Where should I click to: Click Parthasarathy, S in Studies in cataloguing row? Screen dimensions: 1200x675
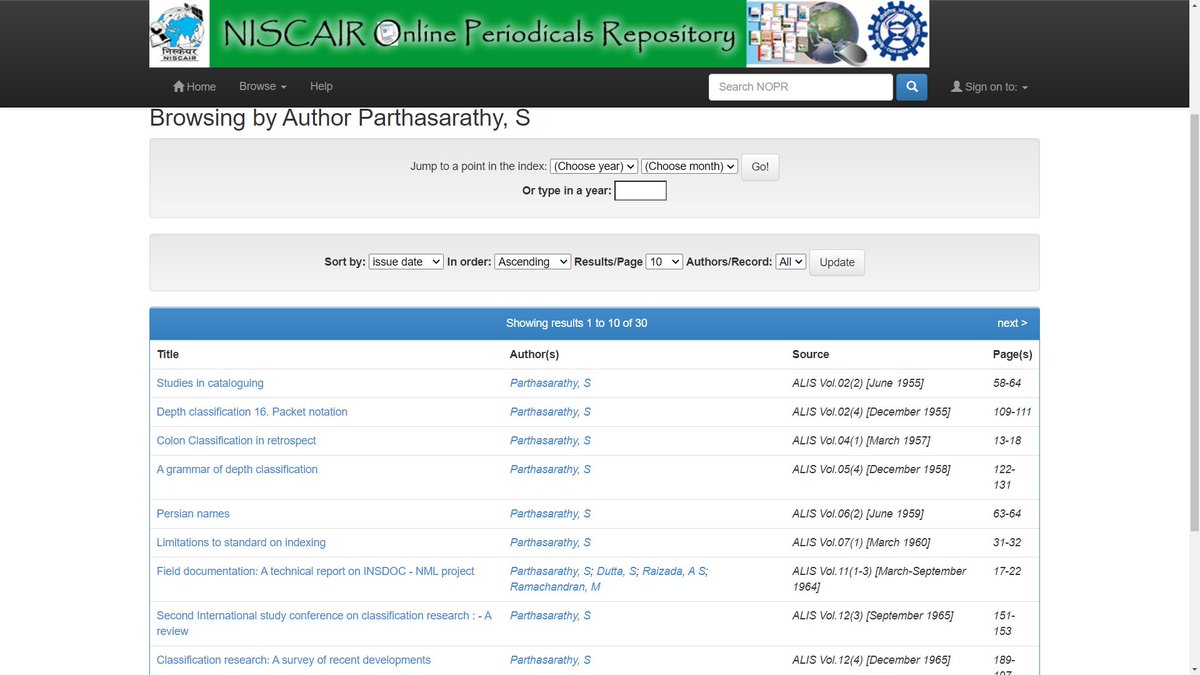point(550,383)
